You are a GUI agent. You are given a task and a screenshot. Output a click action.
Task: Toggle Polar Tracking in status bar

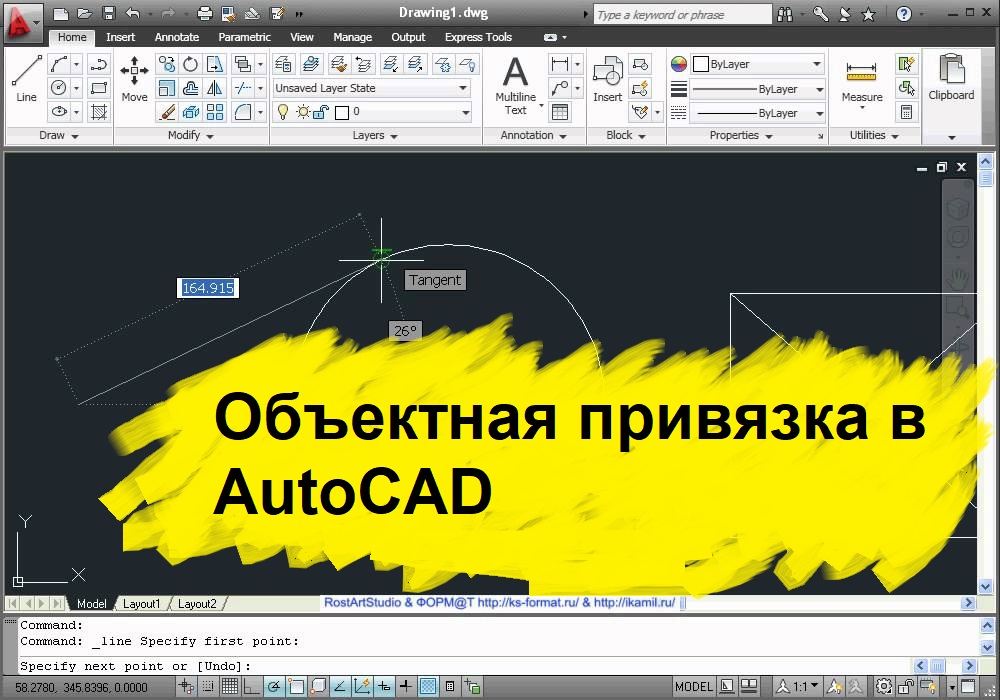click(274, 687)
